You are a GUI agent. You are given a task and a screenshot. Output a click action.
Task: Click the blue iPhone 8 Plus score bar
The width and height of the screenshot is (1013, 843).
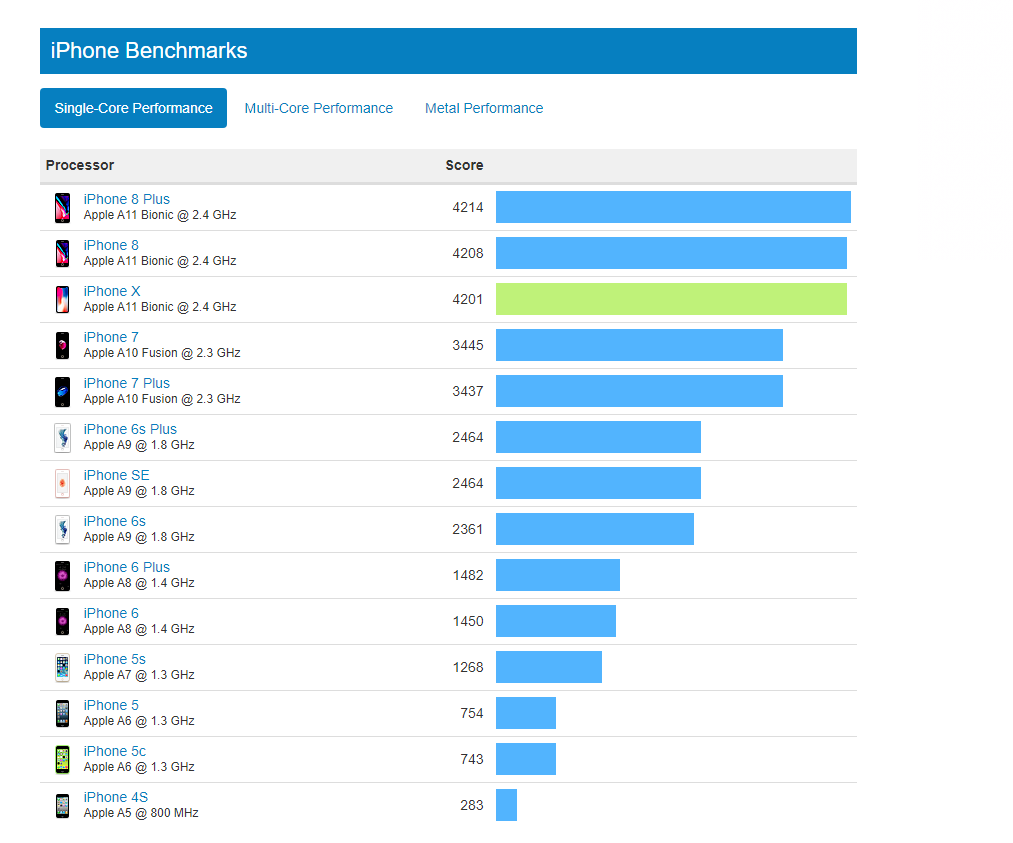[673, 207]
